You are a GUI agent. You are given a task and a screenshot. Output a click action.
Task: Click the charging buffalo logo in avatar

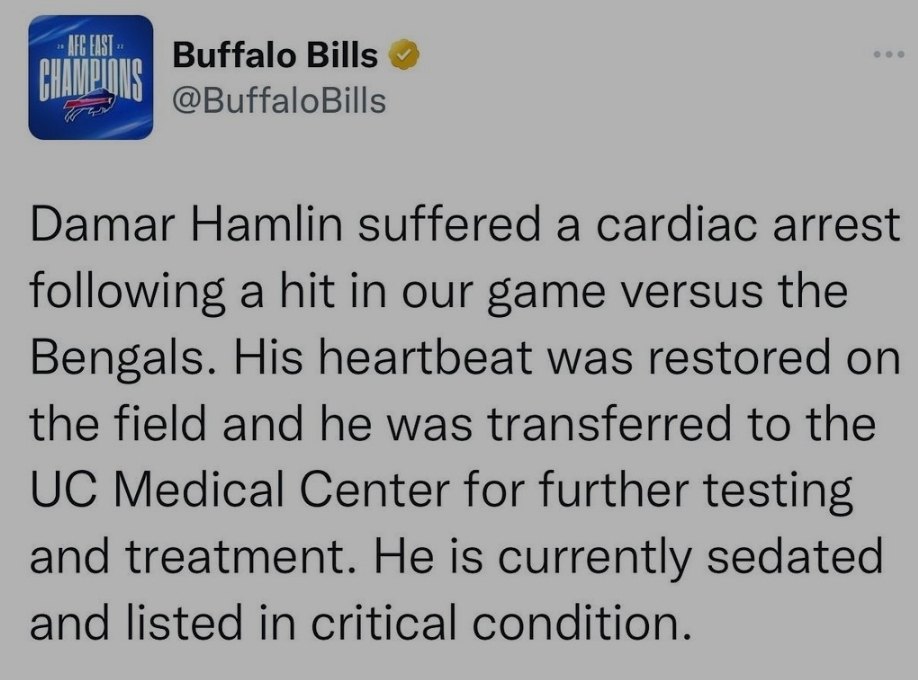pyautogui.click(x=90, y=104)
